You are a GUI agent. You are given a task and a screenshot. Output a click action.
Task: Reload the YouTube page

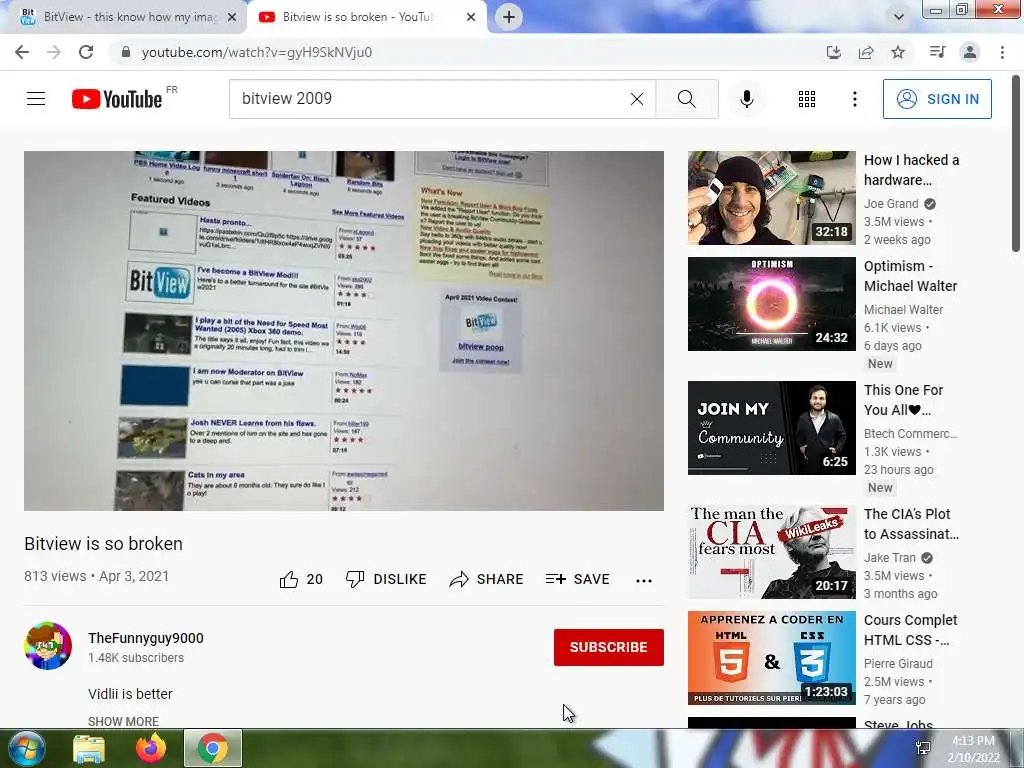point(86,52)
